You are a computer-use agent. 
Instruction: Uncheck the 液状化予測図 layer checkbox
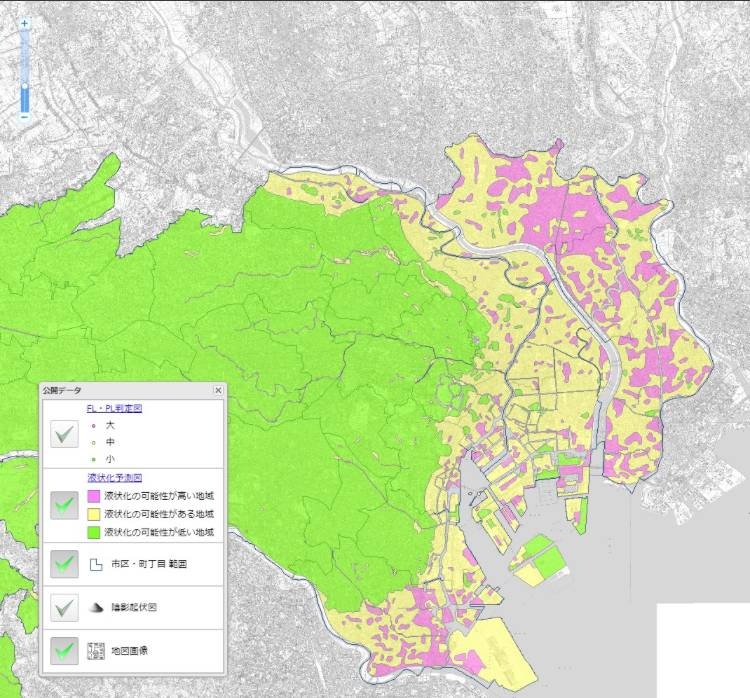66,505
